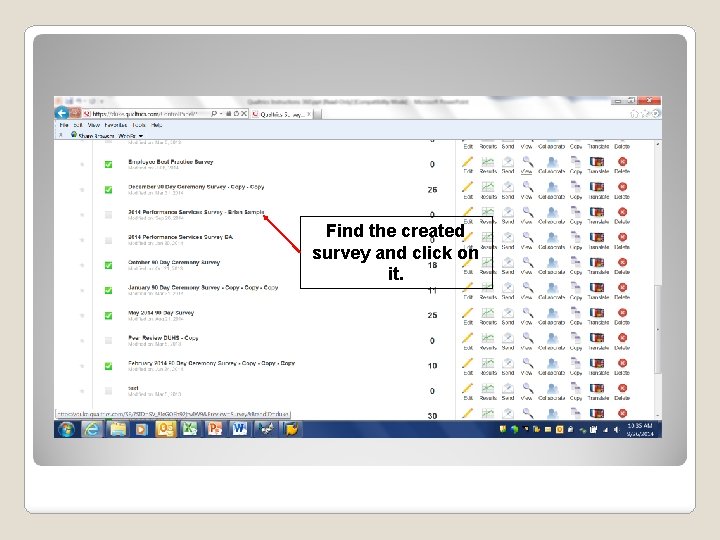Toggle active checkbox for January 90 Day Ceremony Survey
The image size is (720, 540).
click(x=108, y=291)
